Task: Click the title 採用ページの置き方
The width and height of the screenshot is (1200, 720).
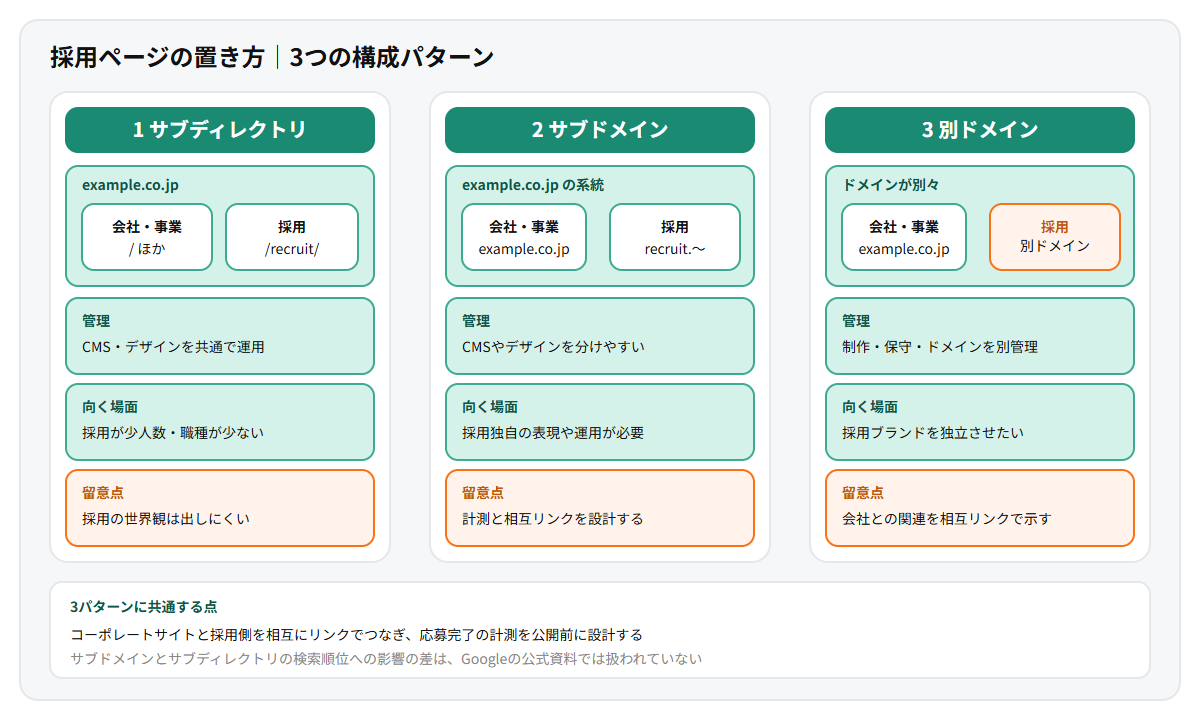Action: click(158, 57)
